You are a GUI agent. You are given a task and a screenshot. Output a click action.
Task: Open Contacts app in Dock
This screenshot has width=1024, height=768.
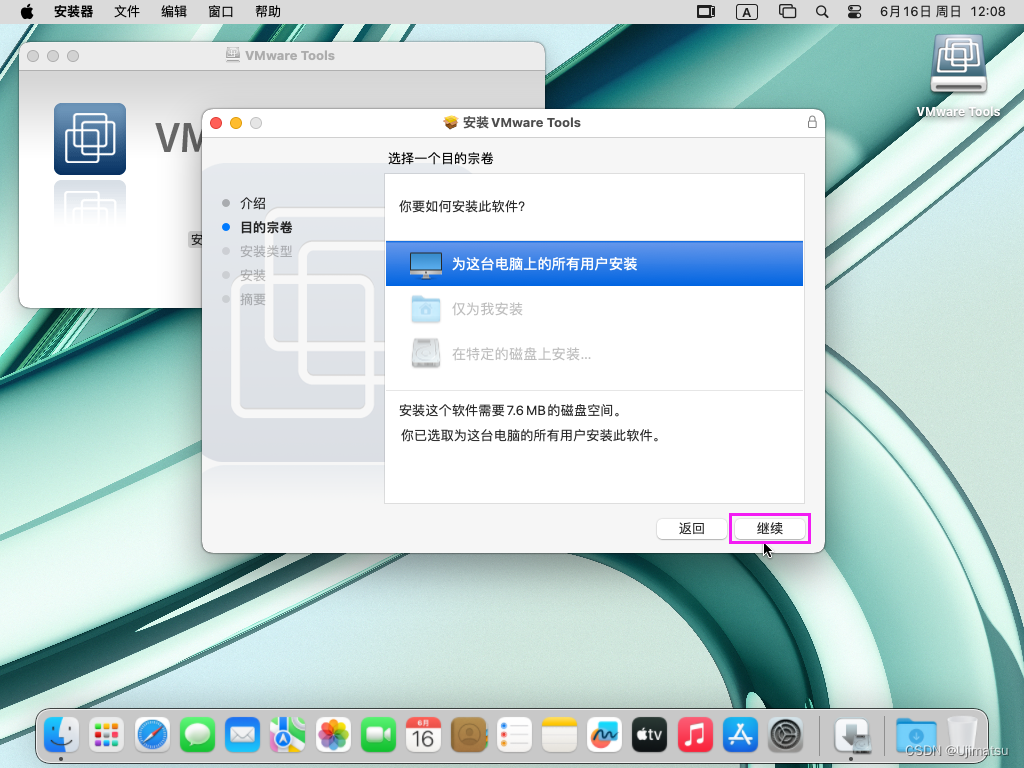coord(469,735)
